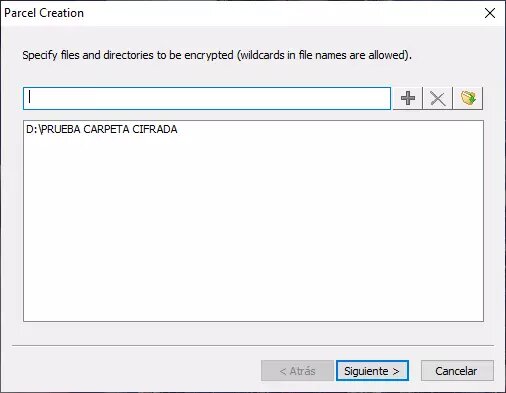The image size is (506, 393).
Task: Go back using the grayed Atrás button
Action: (297, 371)
